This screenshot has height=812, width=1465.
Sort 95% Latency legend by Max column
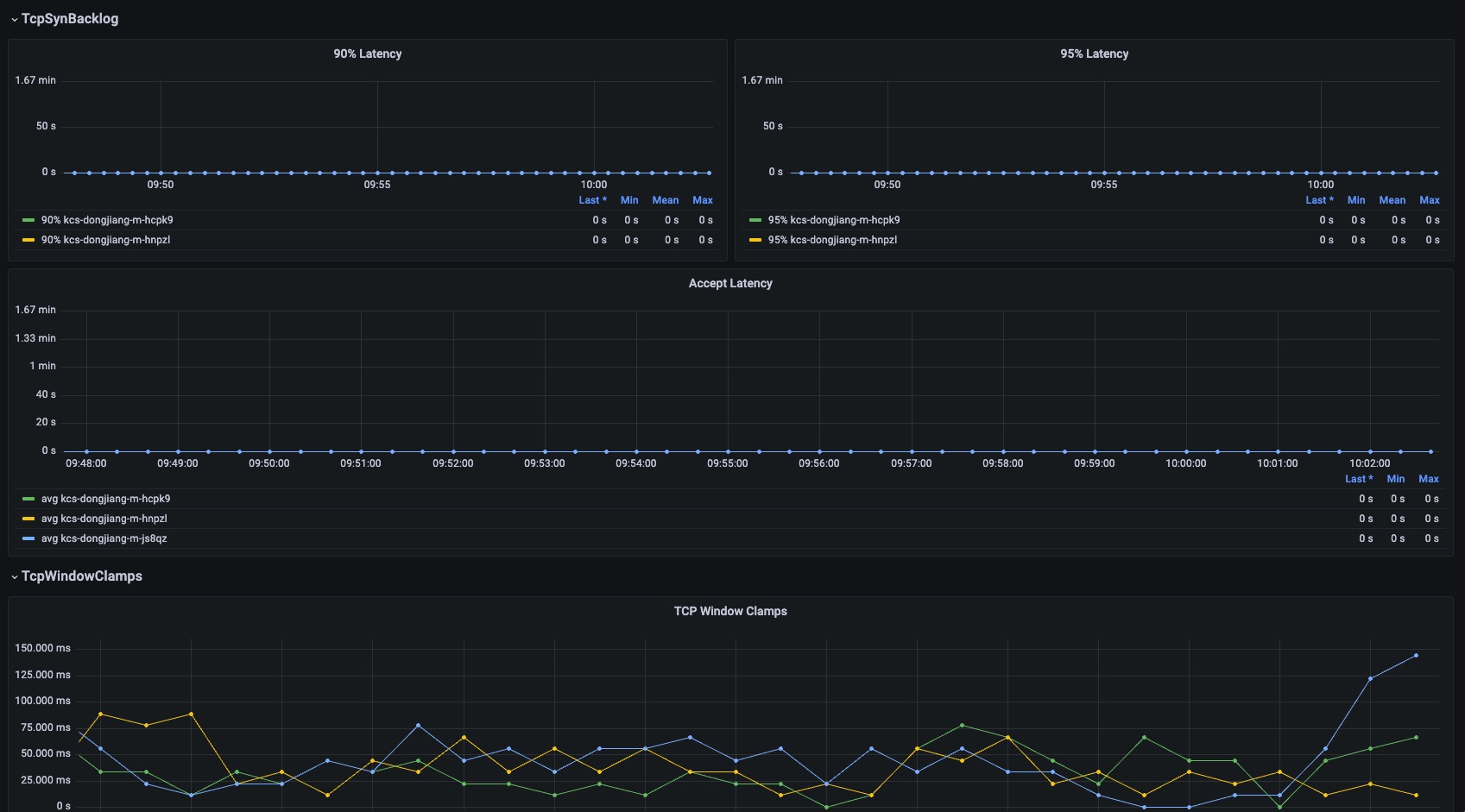pos(1429,200)
